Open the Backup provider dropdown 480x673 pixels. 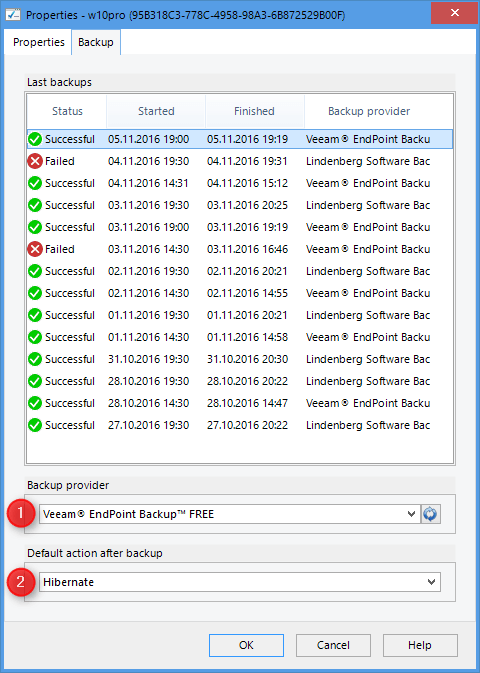(230, 514)
